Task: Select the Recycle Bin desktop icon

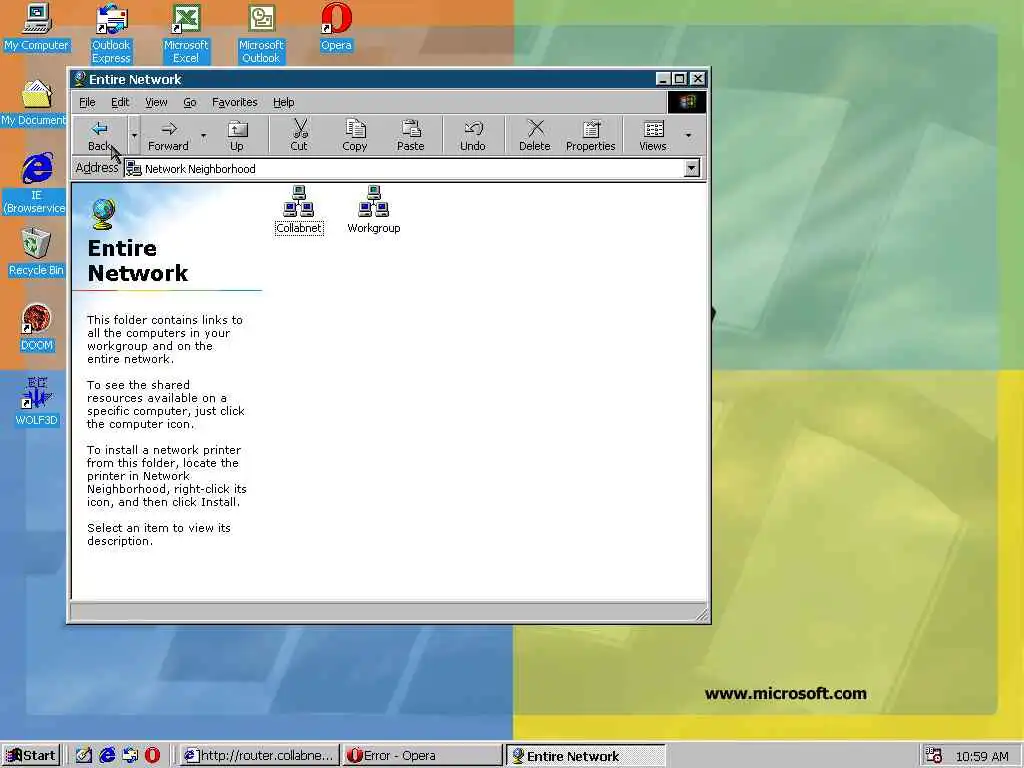Action: click(36, 253)
